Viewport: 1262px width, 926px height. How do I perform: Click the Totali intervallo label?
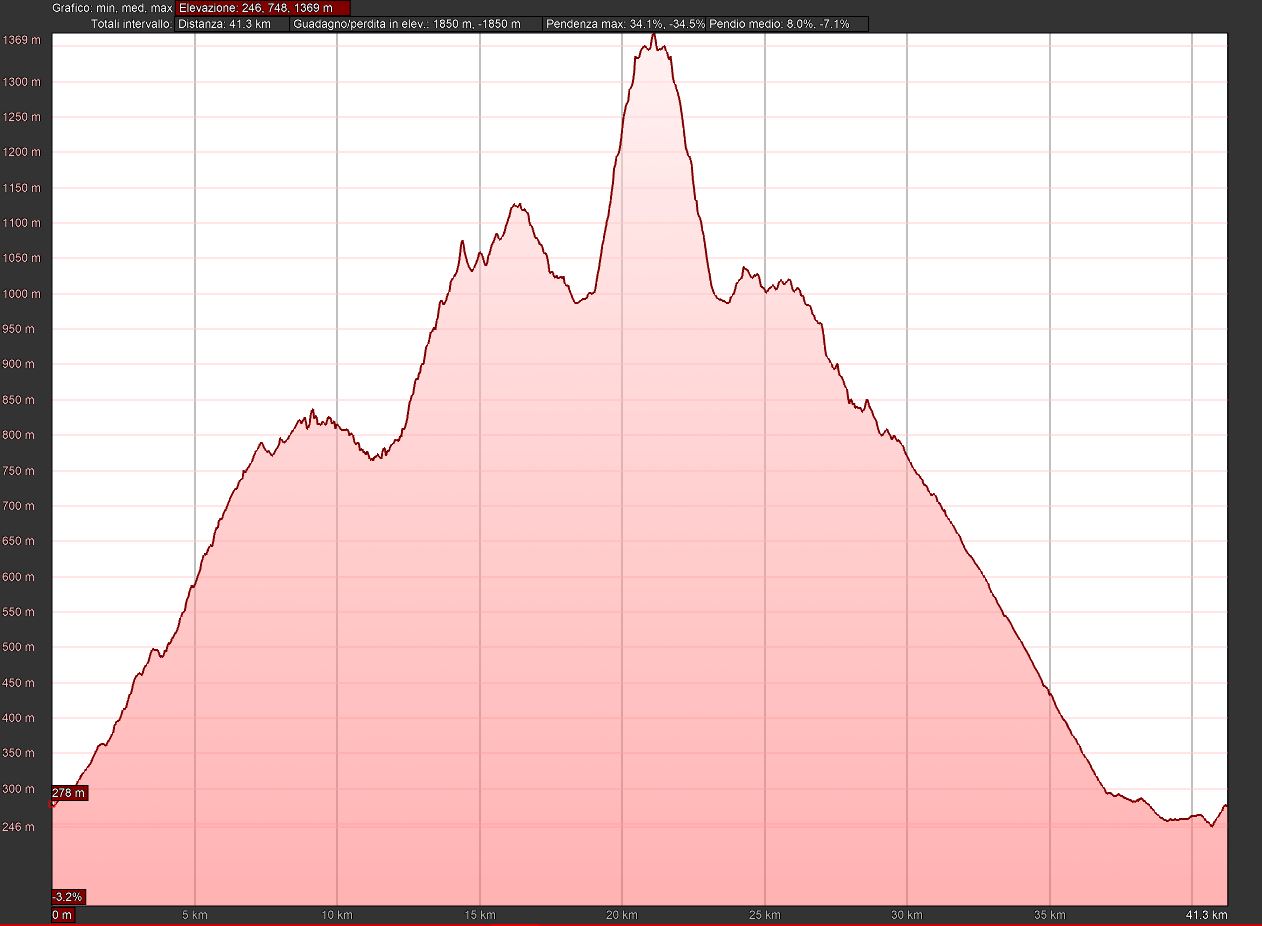point(131,24)
